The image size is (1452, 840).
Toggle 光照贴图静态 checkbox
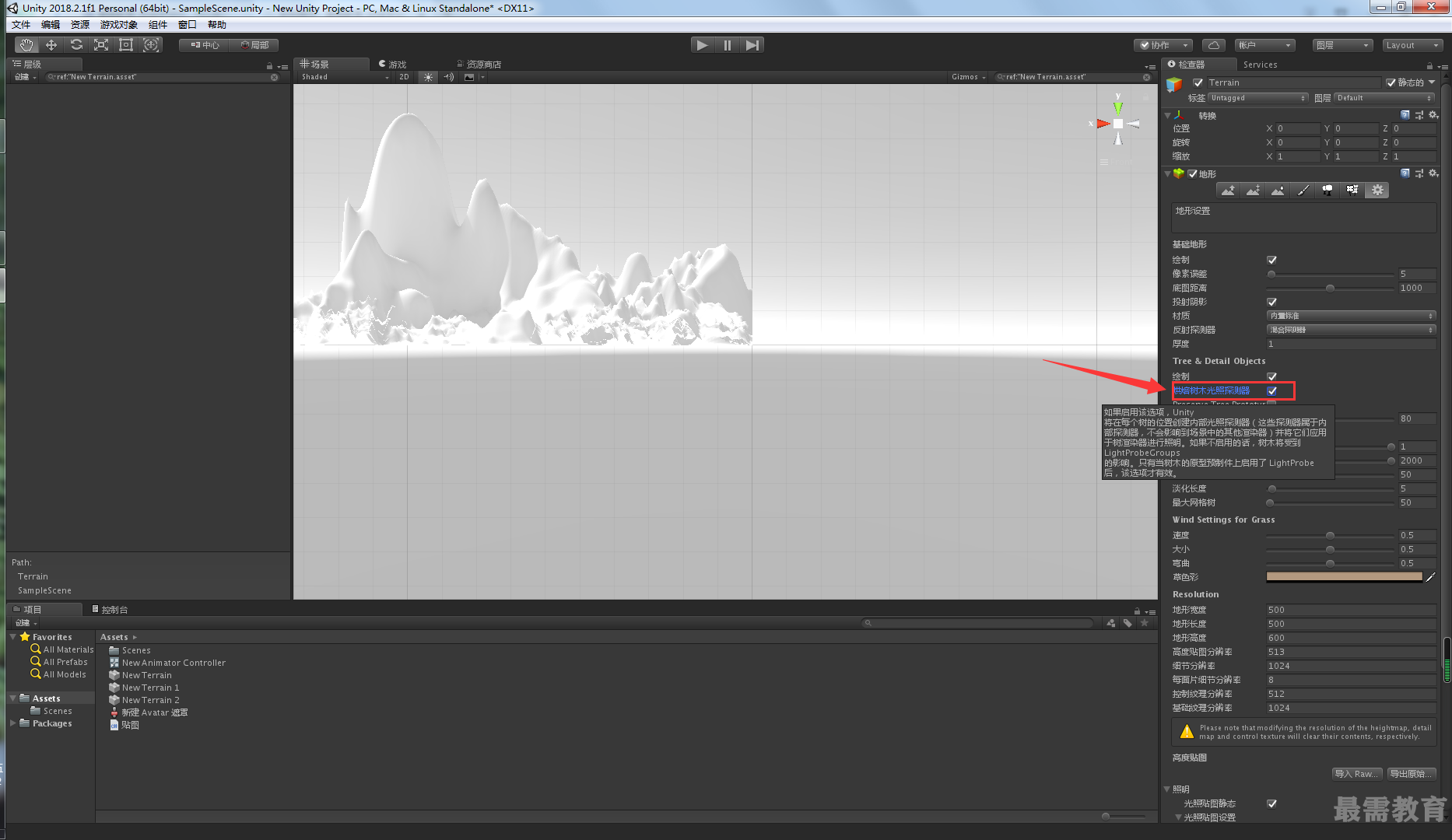tap(1272, 803)
